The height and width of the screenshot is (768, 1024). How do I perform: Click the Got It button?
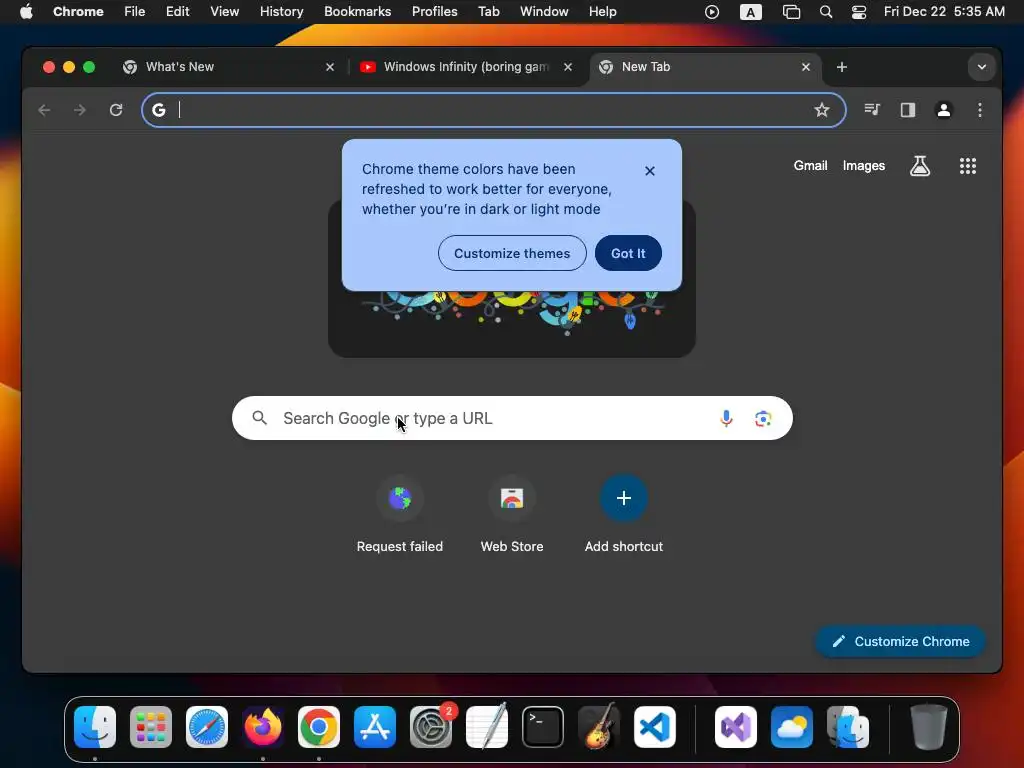628,253
